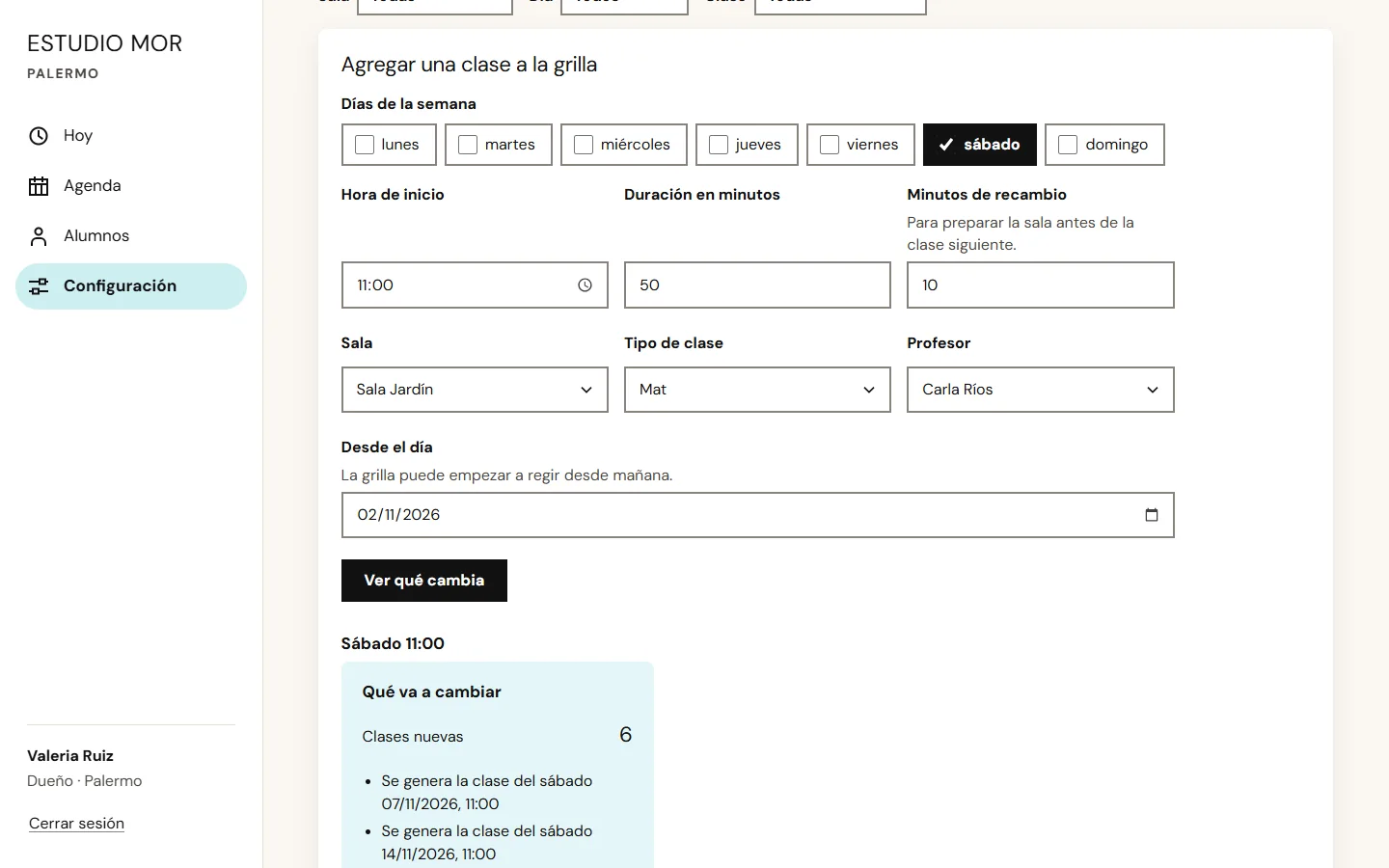
Task: Click the Dueño · Palermo role text
Action: [x=84, y=781]
